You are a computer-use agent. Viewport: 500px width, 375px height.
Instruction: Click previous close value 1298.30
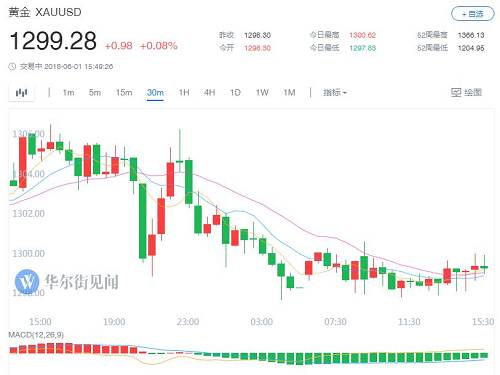[x=257, y=35]
